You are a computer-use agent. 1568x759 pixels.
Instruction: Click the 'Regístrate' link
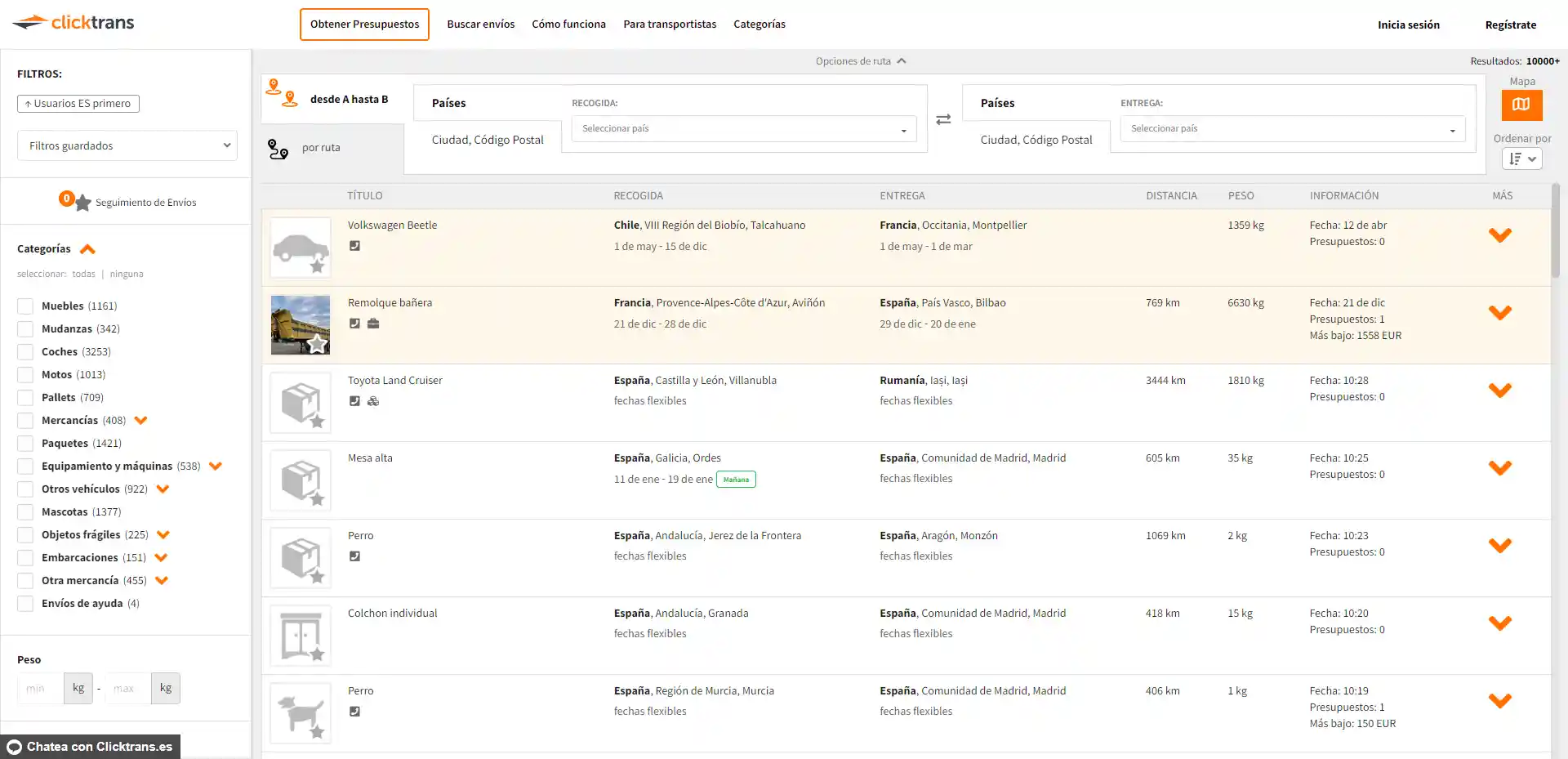(x=1510, y=25)
